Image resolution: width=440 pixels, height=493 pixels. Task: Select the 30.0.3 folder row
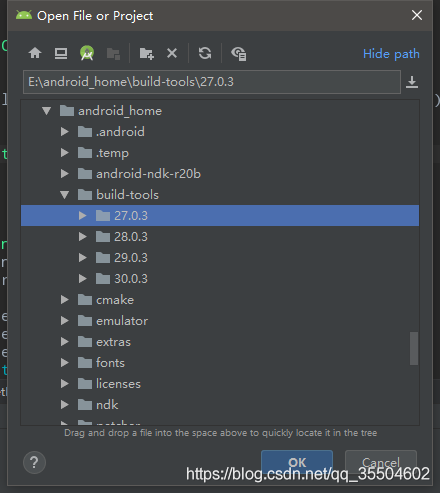tap(220, 279)
